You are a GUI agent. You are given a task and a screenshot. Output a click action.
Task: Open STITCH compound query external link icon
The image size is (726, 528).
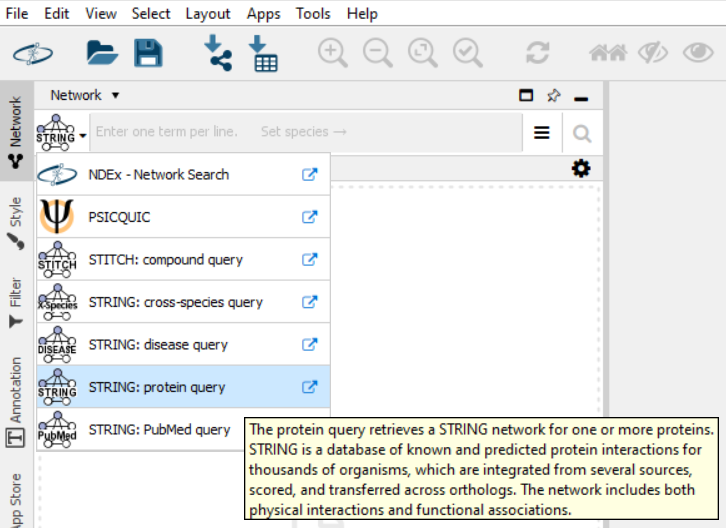[x=310, y=260]
